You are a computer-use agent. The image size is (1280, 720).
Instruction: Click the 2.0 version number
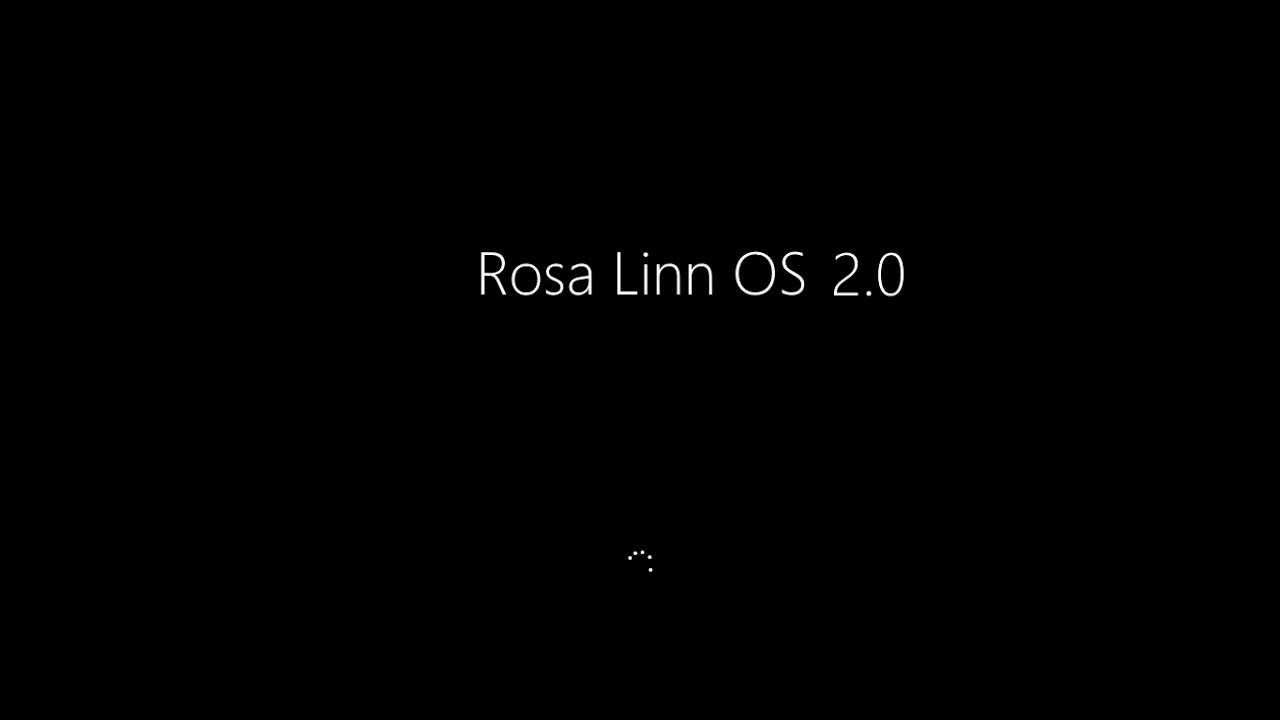(868, 276)
